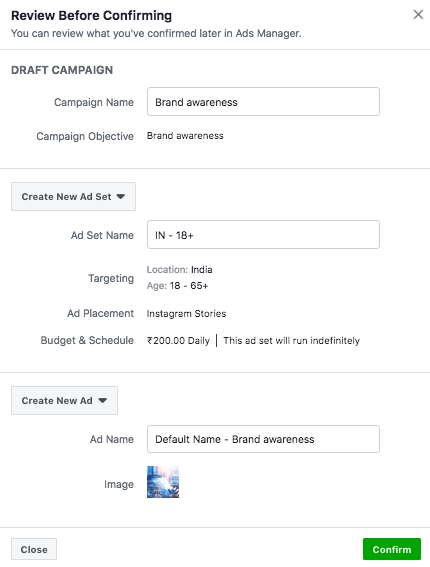Click the Close button at bottom
430x567 pixels.
(x=34, y=549)
